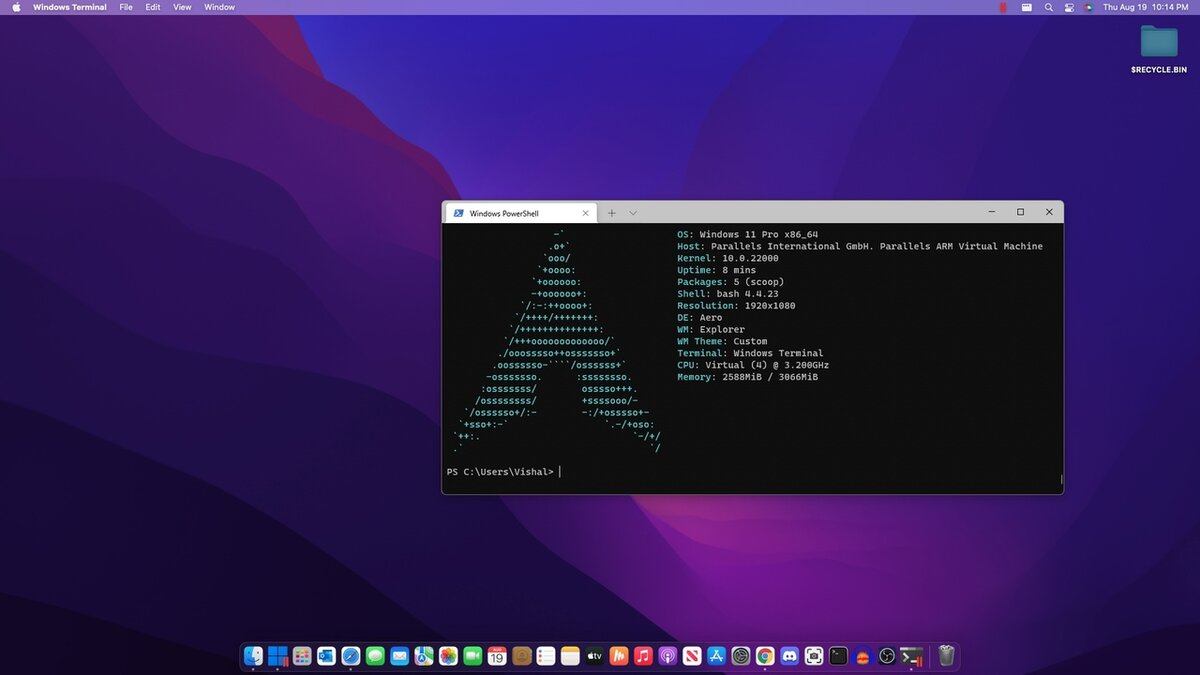Click the 'Terminal: Windows Terminal' line
The image size is (1200, 675).
pyautogui.click(x=750, y=353)
